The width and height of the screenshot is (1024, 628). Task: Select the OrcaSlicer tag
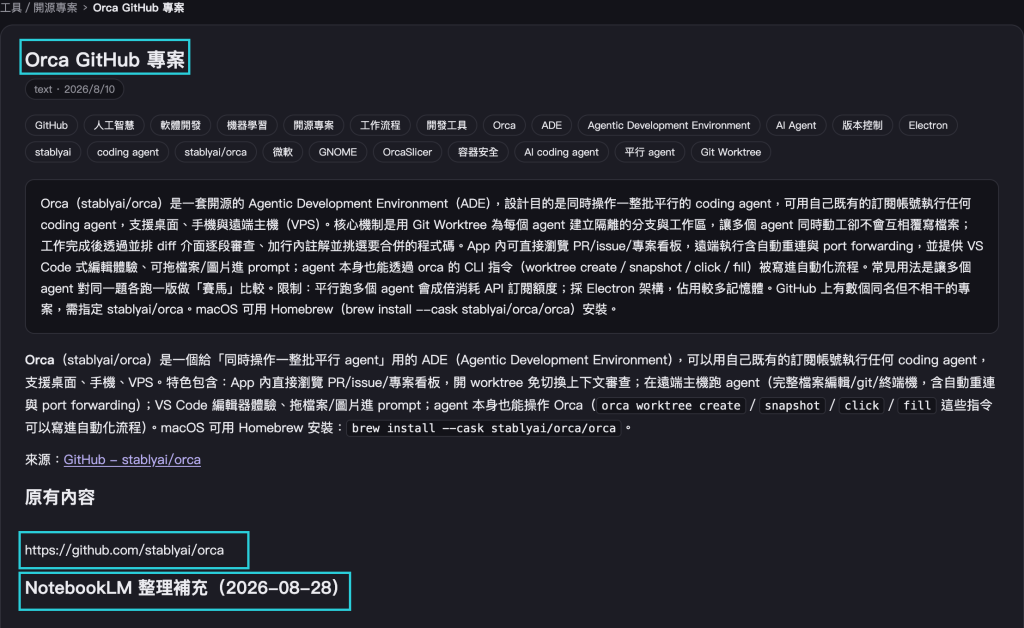coord(408,152)
